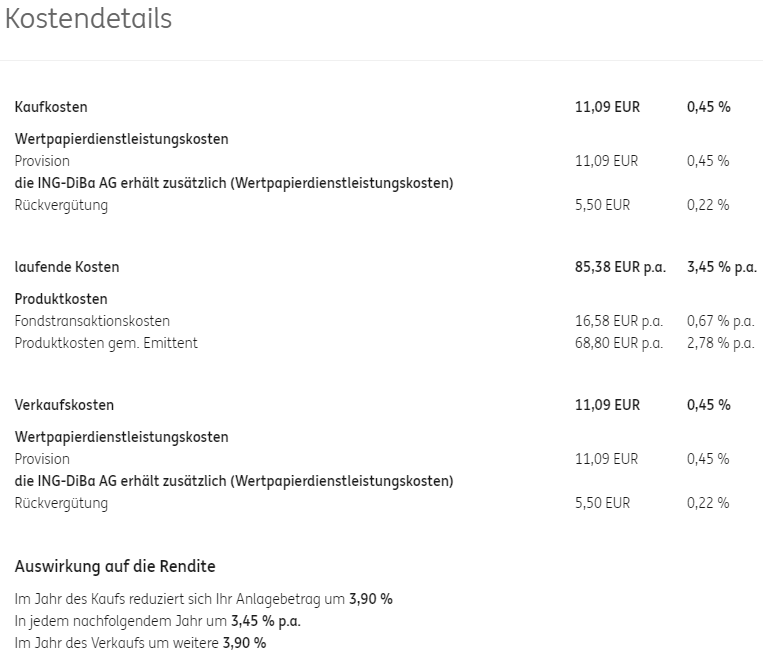Viewport: 763px width, 659px height.
Task: Click the Verkaufskosten row label
Action: coord(64,405)
